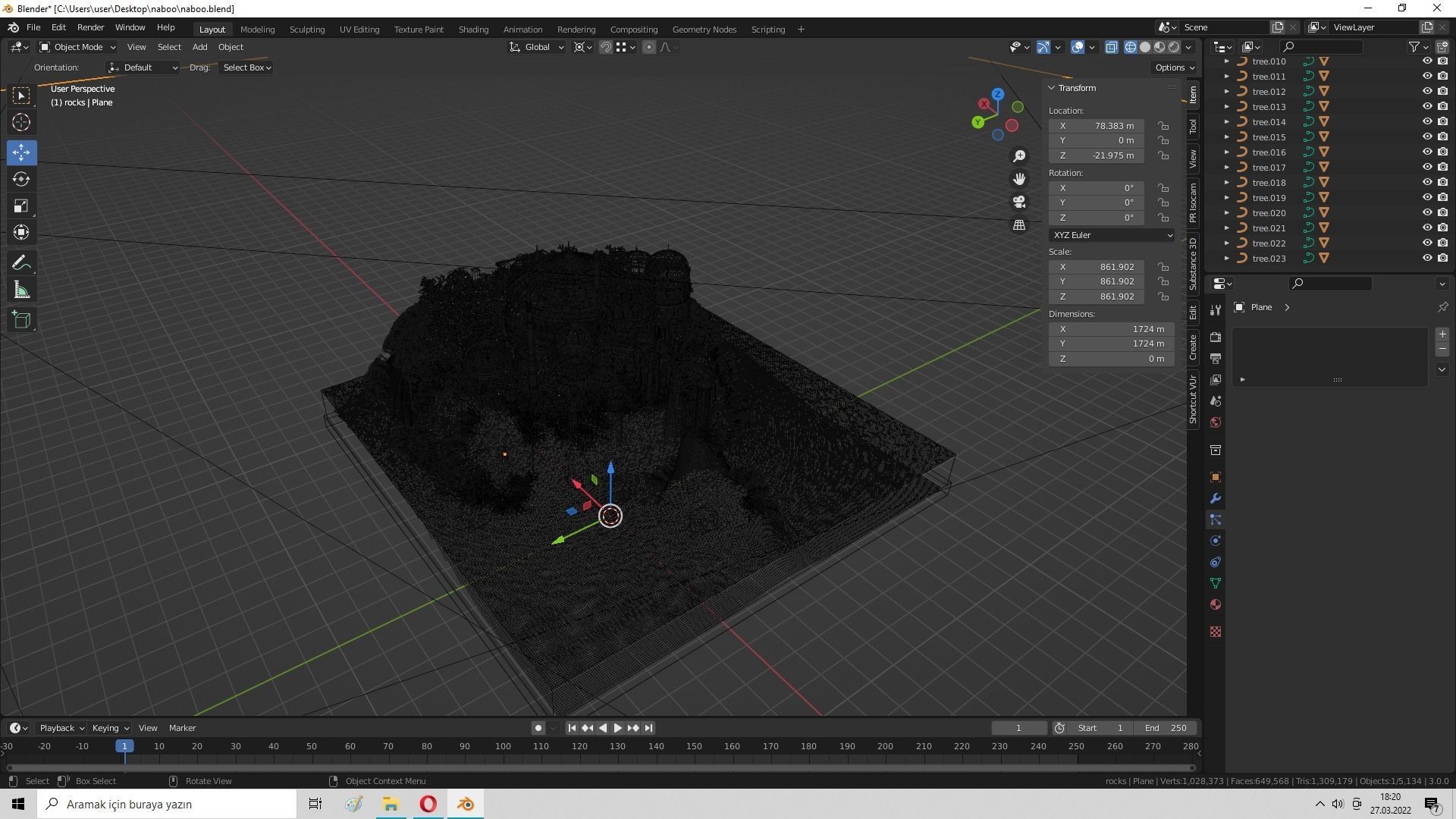Image resolution: width=1456 pixels, height=819 pixels.
Task: Select the Rotate tool in toolbar
Action: pos(21,179)
